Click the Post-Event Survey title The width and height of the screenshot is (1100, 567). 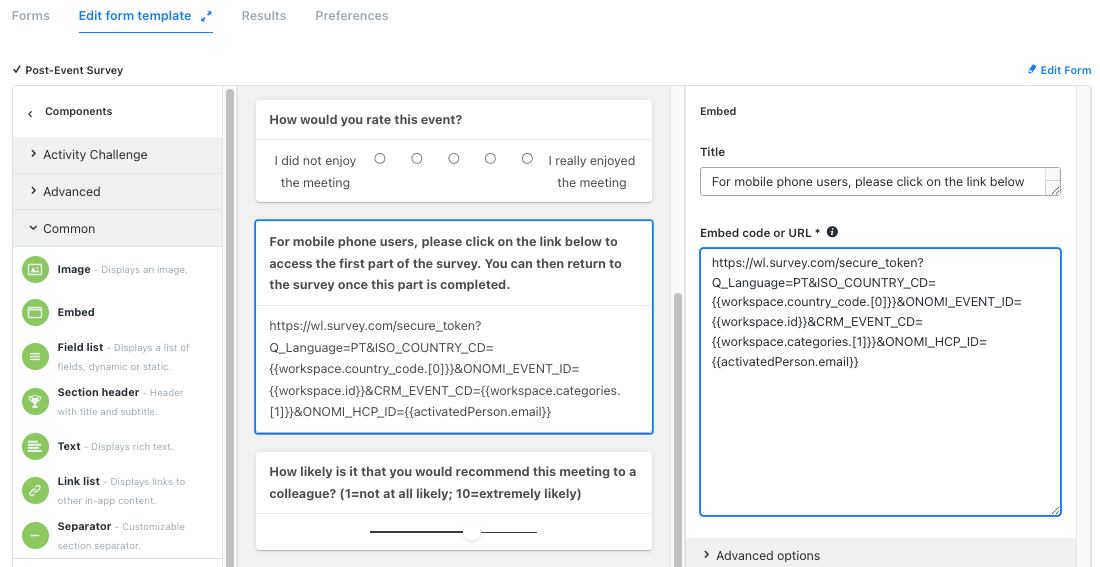tap(74, 70)
